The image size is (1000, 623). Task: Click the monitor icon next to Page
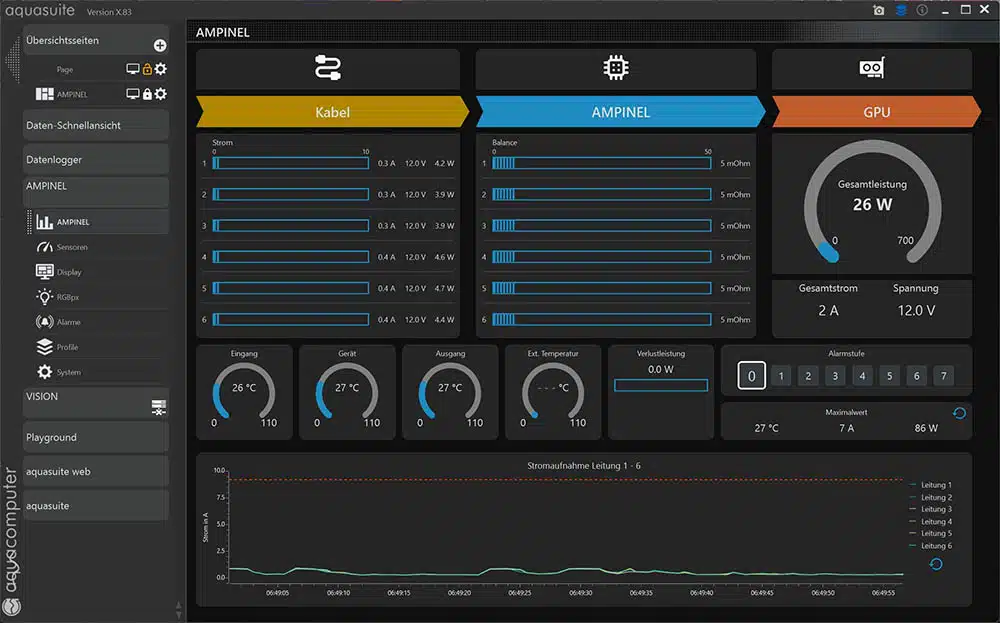[x=132, y=69]
